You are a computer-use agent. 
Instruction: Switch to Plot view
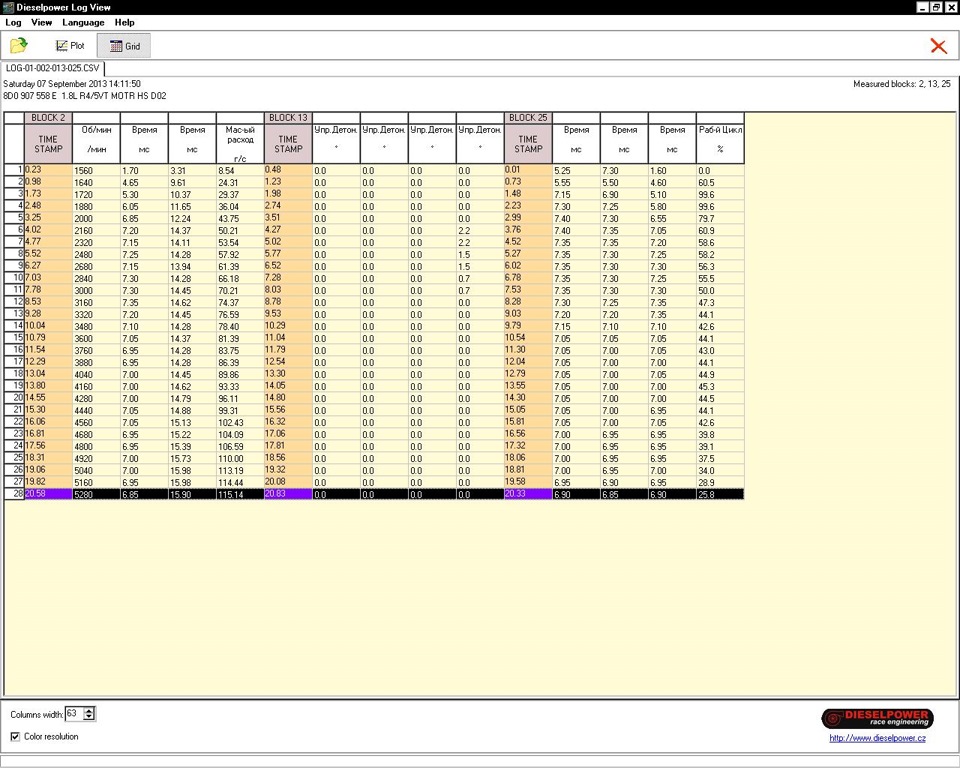(70, 46)
